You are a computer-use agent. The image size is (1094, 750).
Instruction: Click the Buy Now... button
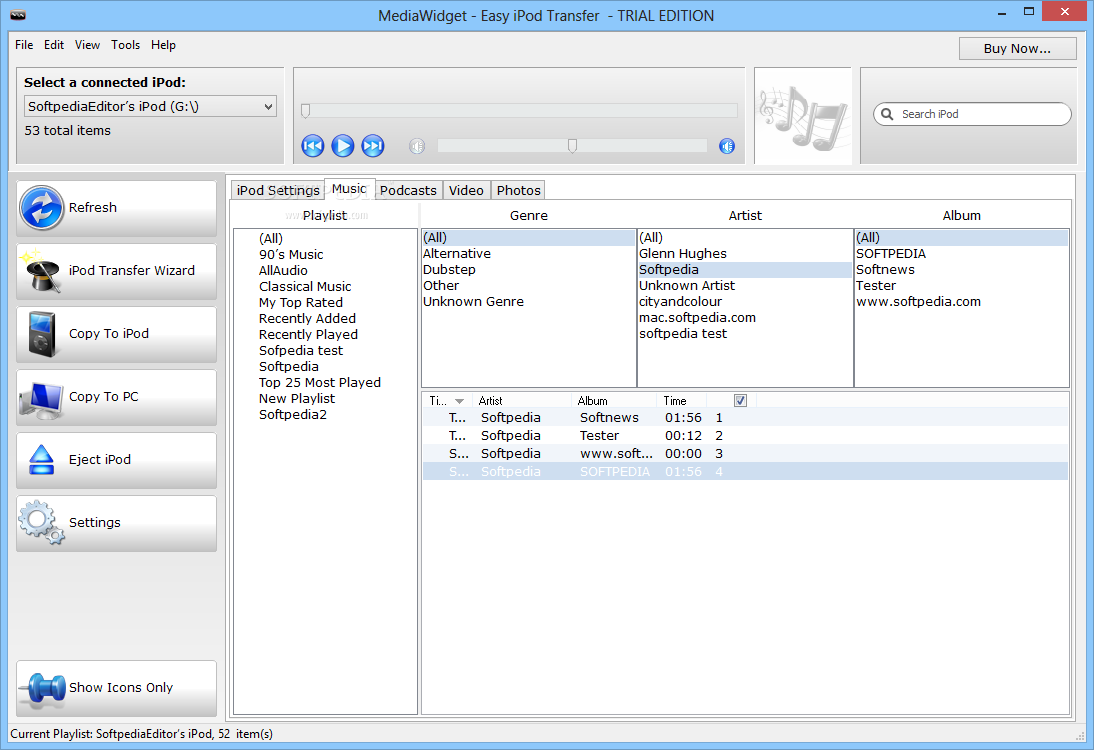1017,48
